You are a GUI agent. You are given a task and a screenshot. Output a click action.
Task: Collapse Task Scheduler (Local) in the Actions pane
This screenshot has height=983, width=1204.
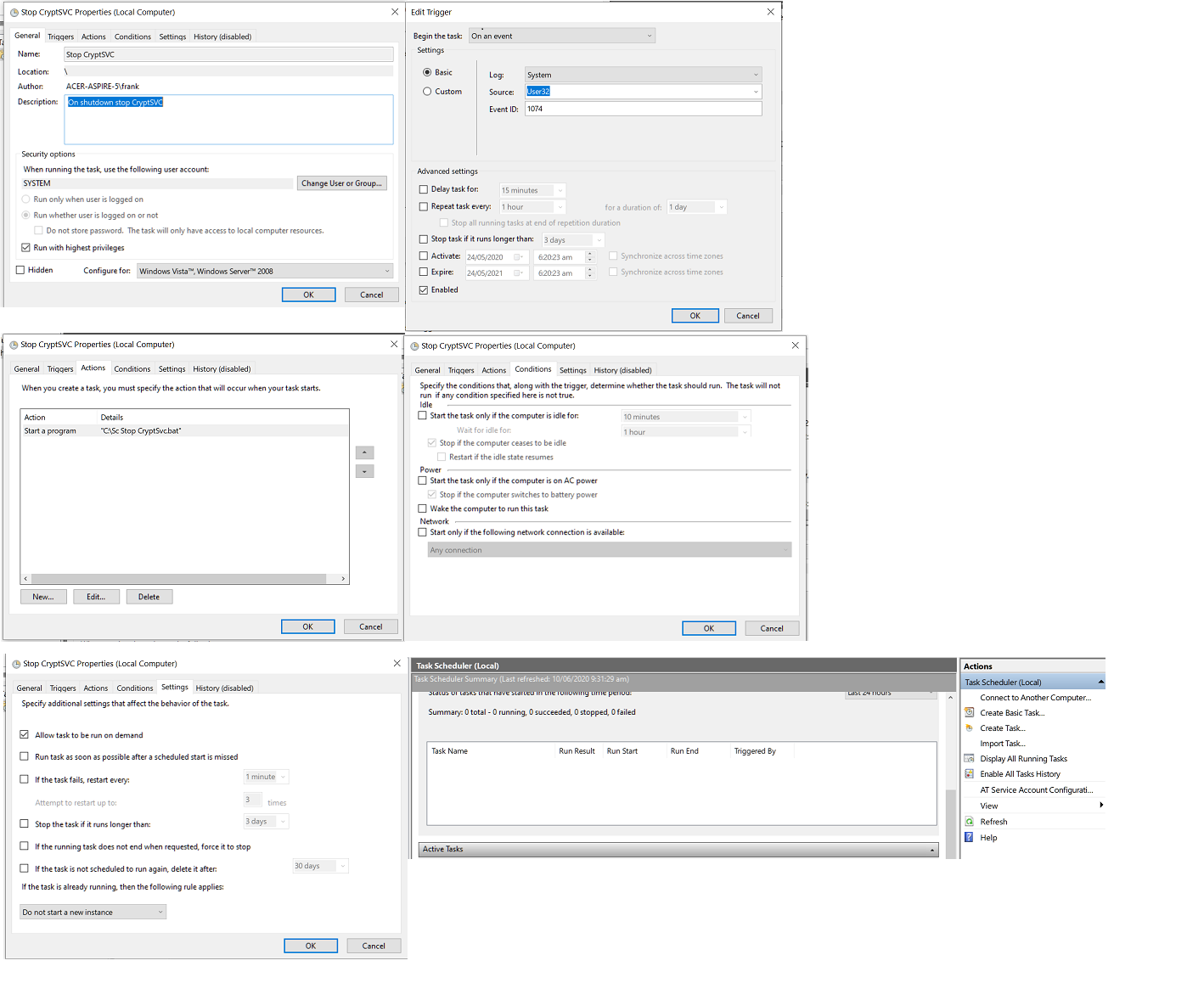click(1101, 682)
